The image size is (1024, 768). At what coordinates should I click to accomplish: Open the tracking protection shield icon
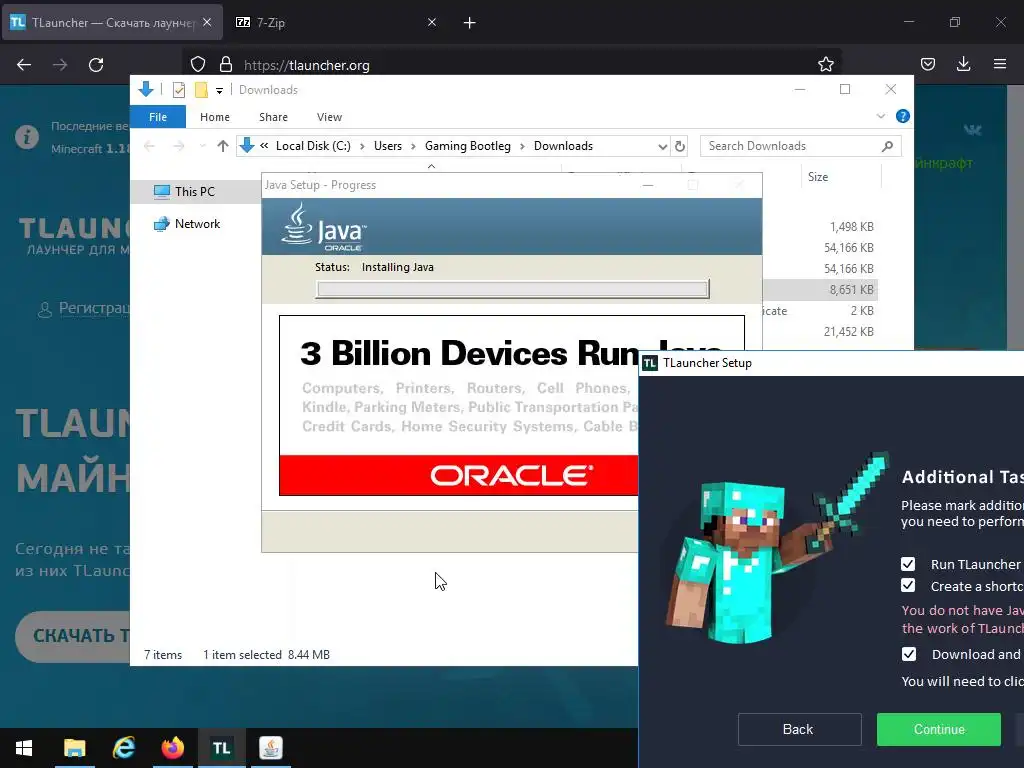point(198,65)
